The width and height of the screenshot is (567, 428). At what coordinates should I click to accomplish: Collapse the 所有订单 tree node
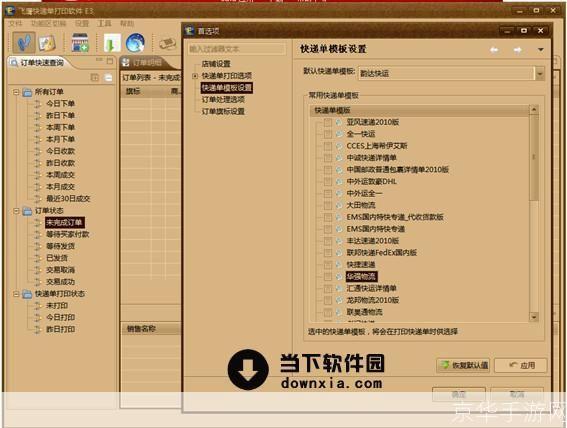click(16, 92)
